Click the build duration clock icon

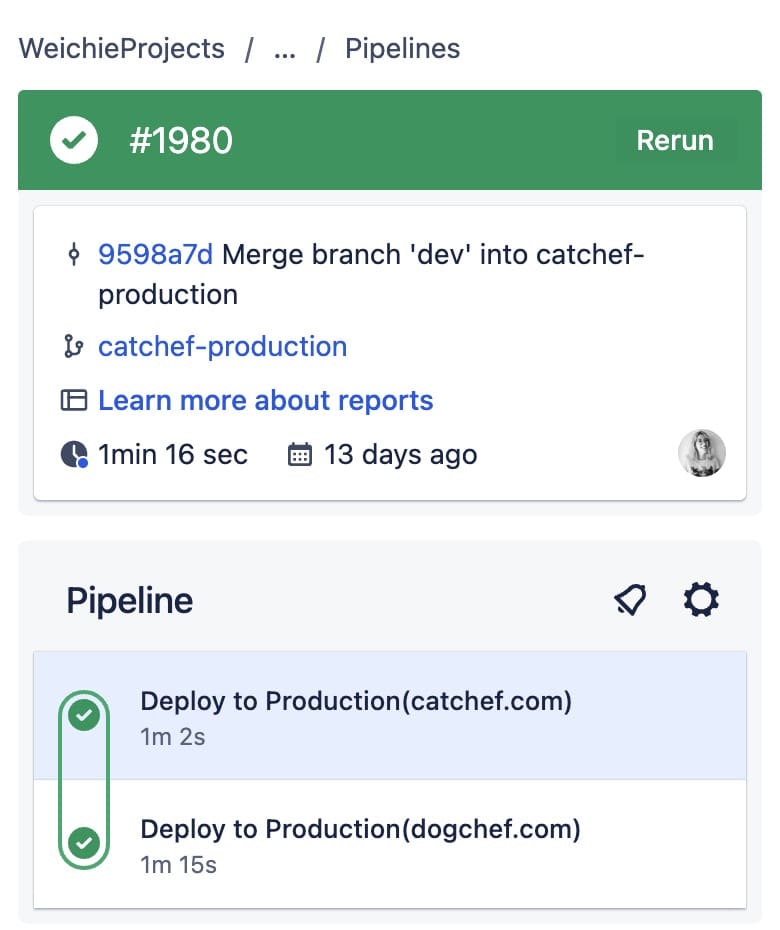click(x=74, y=454)
